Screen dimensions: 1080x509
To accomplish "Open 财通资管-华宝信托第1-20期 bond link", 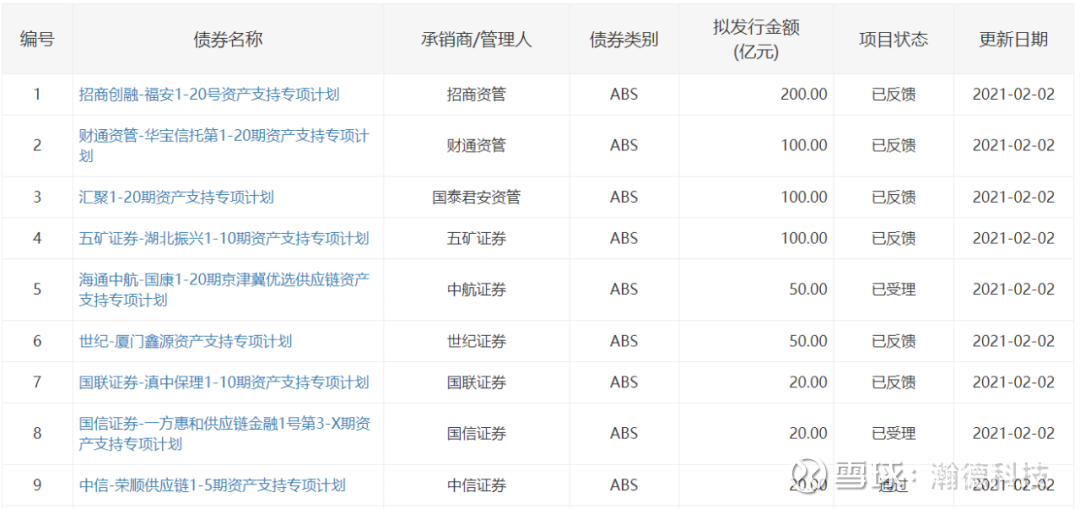I will click(x=224, y=145).
